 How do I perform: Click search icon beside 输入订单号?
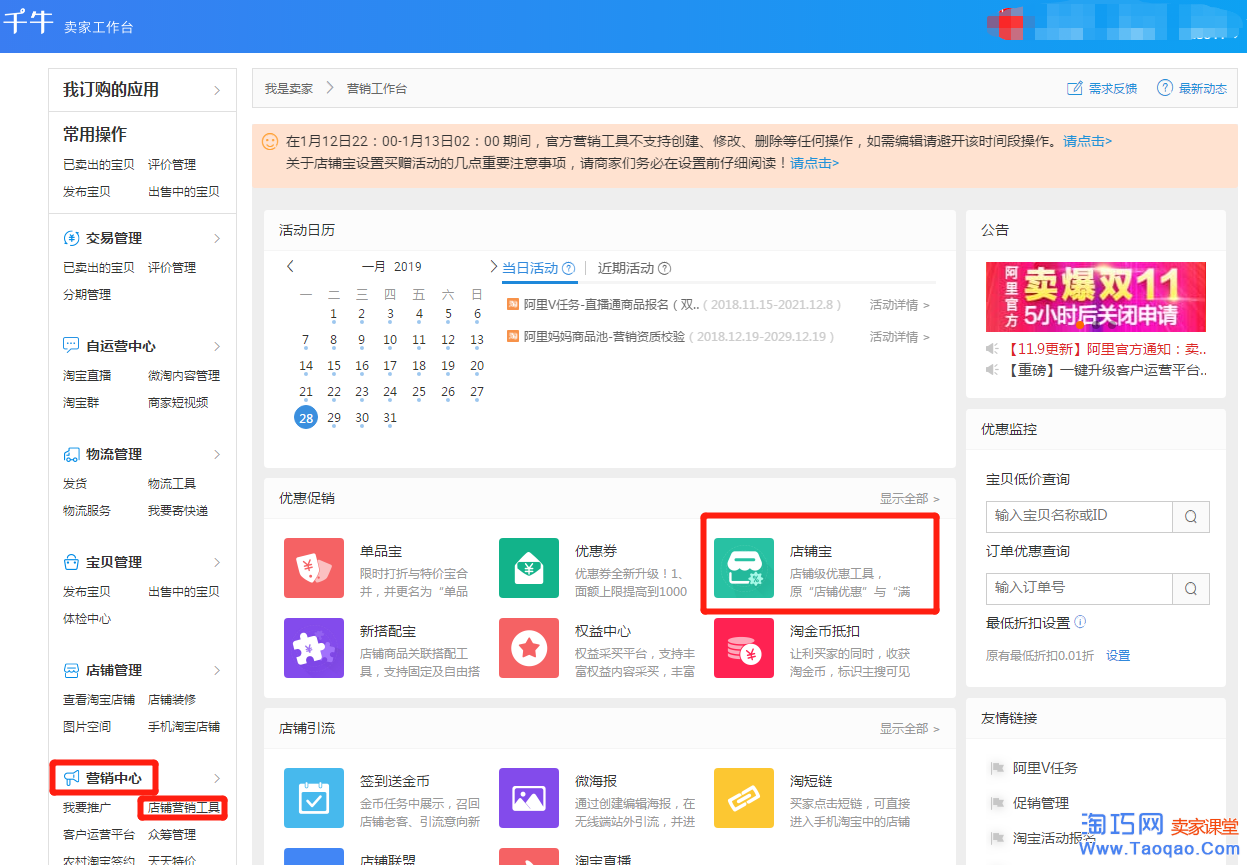pos(1191,588)
